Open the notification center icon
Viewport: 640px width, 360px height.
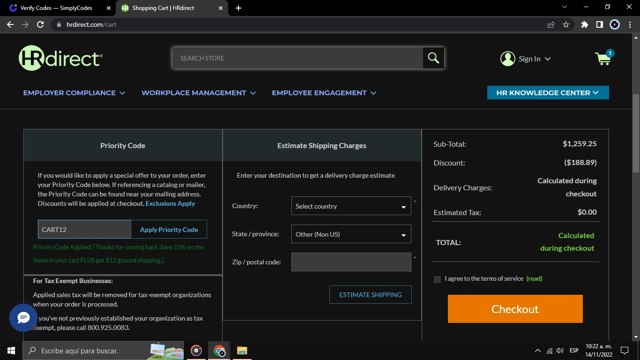[624, 351]
